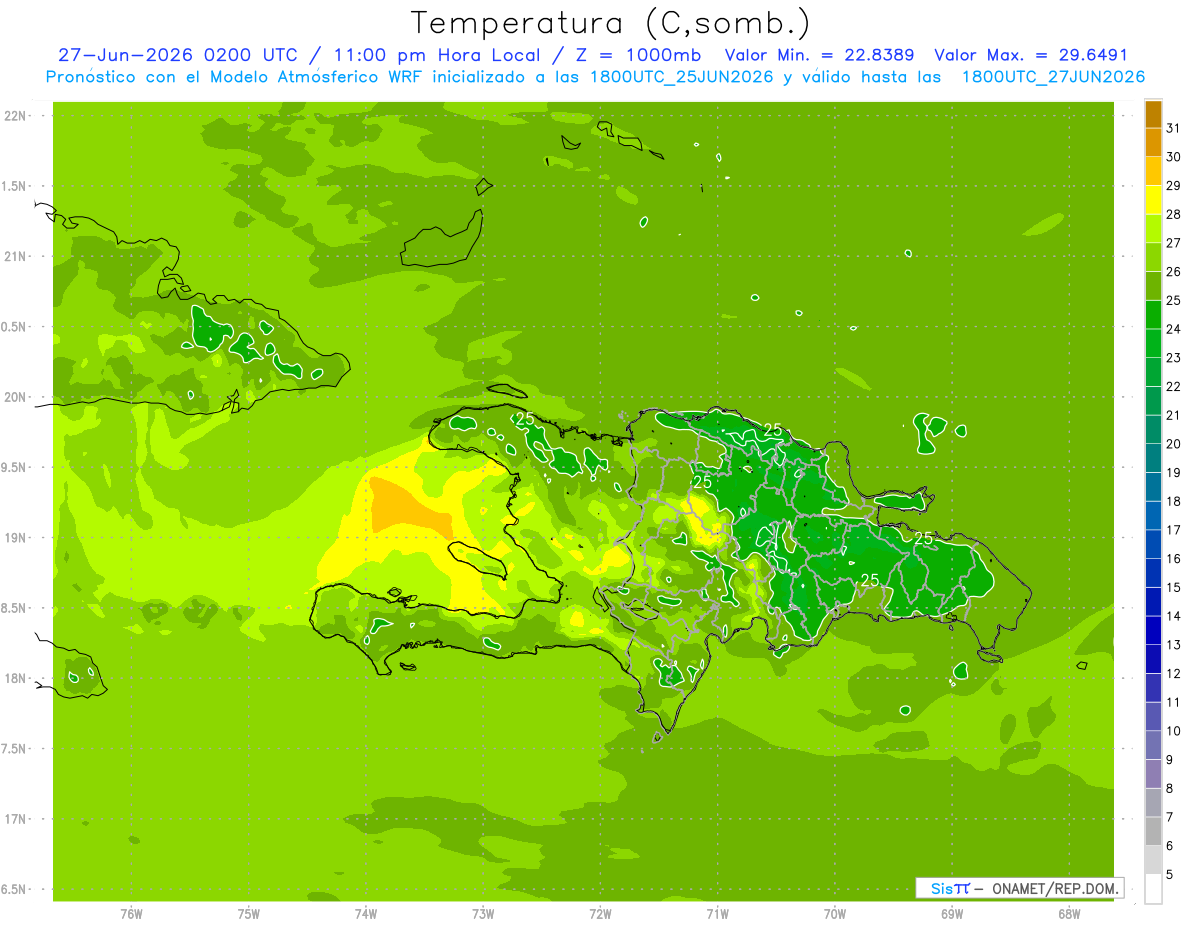
Task: Click the legend label "20"
Action: (x=1174, y=444)
